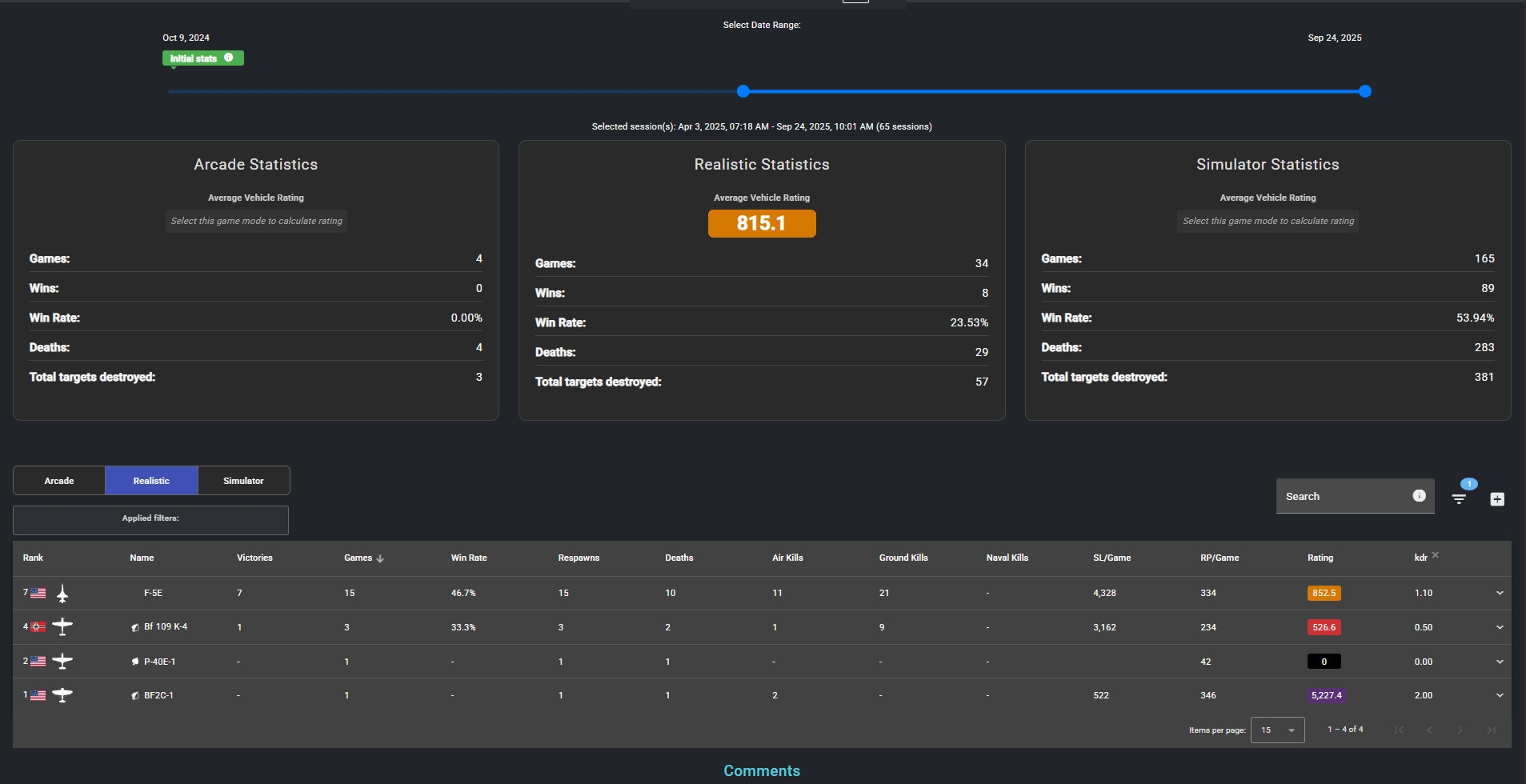Sort by Victories column header
This screenshot has width=1526, height=784.
pyautogui.click(x=254, y=558)
